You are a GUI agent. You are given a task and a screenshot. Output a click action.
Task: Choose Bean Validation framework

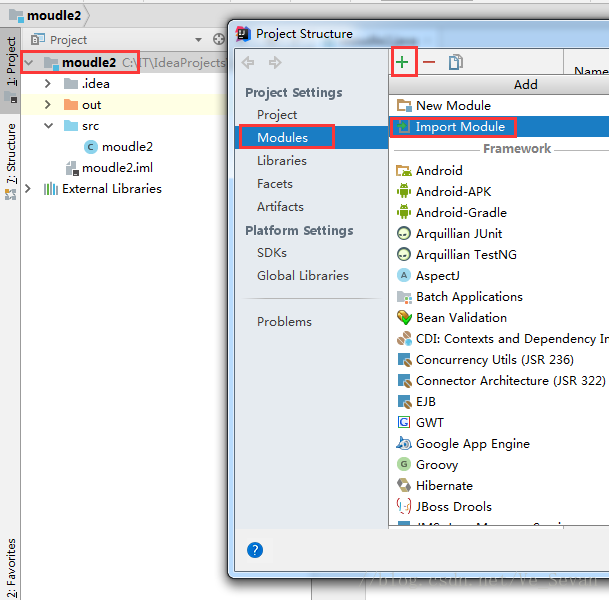(499, 318)
